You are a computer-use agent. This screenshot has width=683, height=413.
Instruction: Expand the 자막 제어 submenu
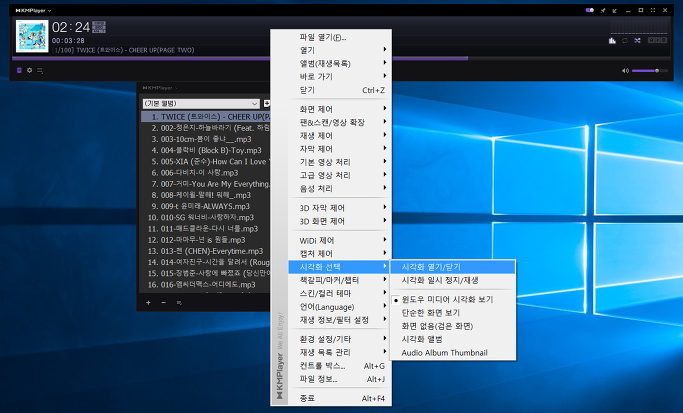click(x=340, y=149)
